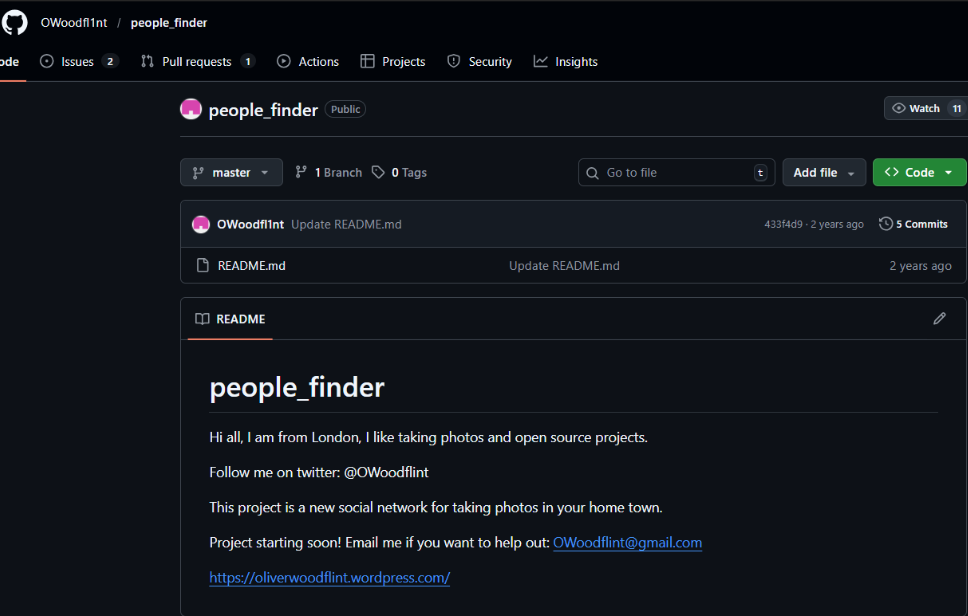Click the repository avatar beside people_finder title
The width and height of the screenshot is (968, 616).
pos(191,109)
